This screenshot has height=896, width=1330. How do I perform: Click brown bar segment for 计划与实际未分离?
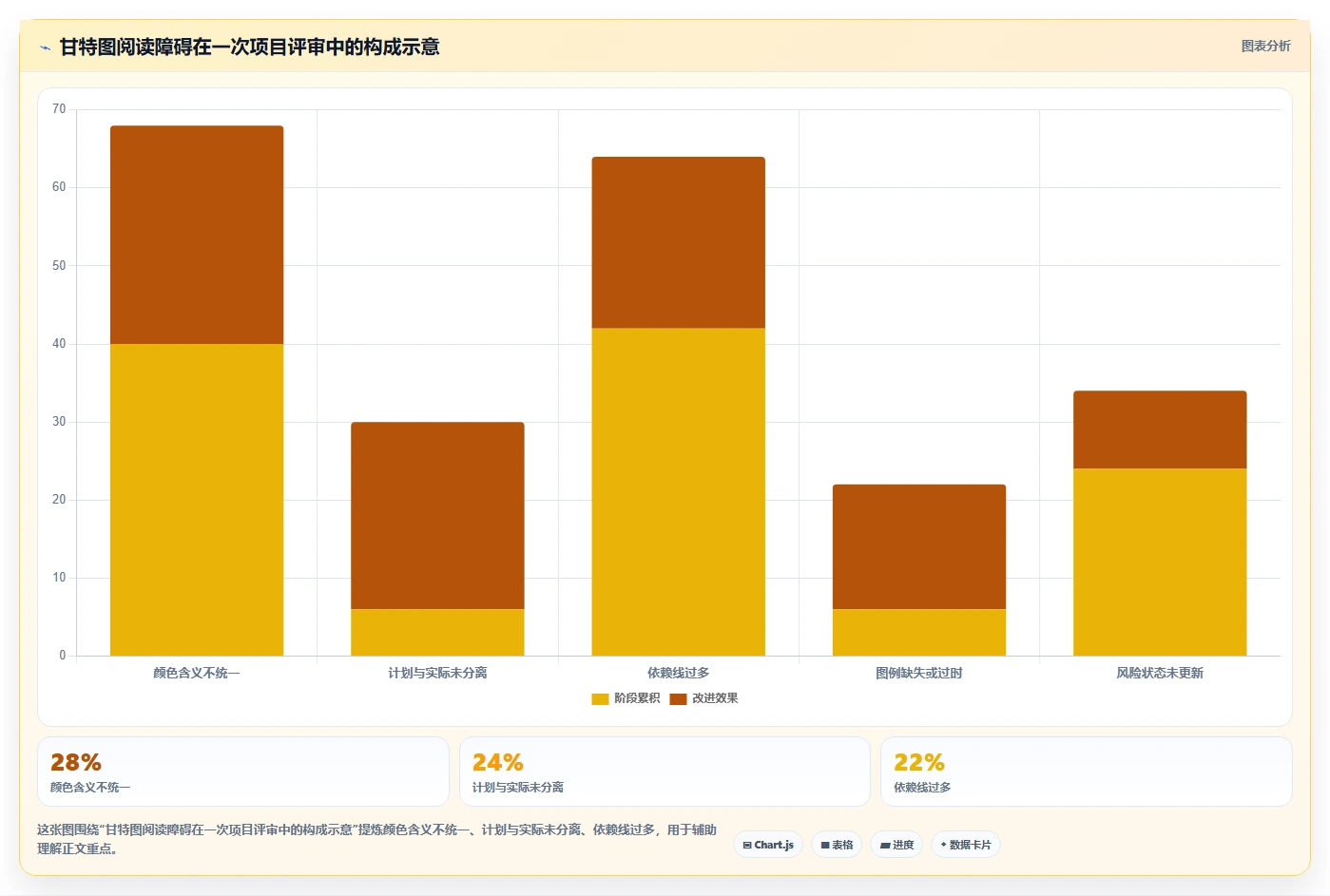pyautogui.click(x=437, y=515)
